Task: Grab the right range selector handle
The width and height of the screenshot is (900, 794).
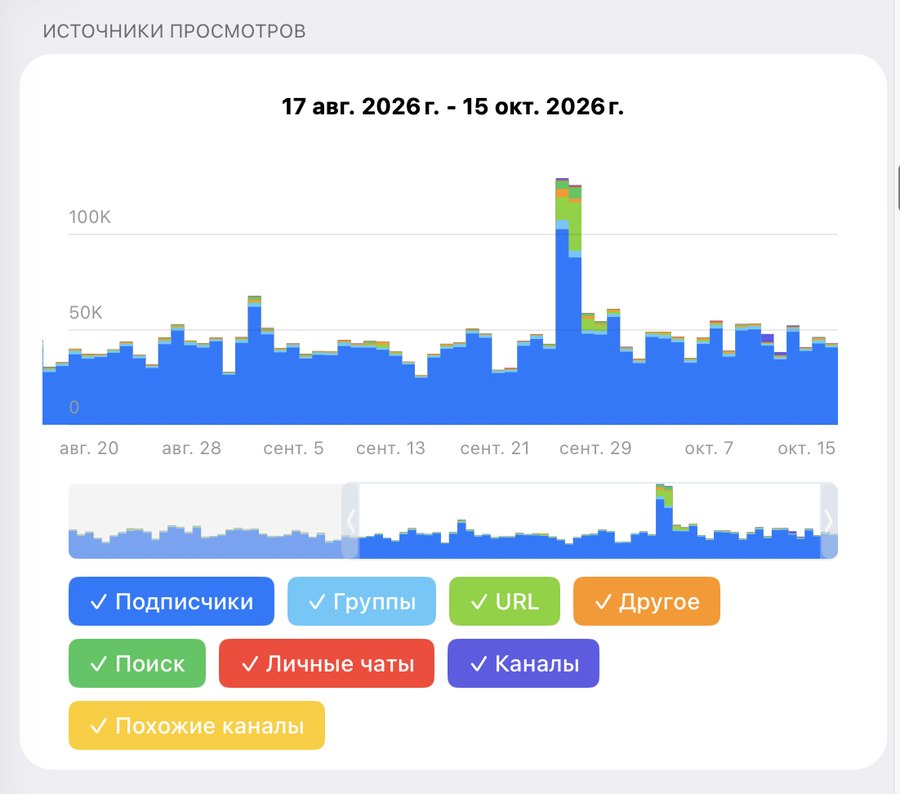Action: click(x=829, y=521)
